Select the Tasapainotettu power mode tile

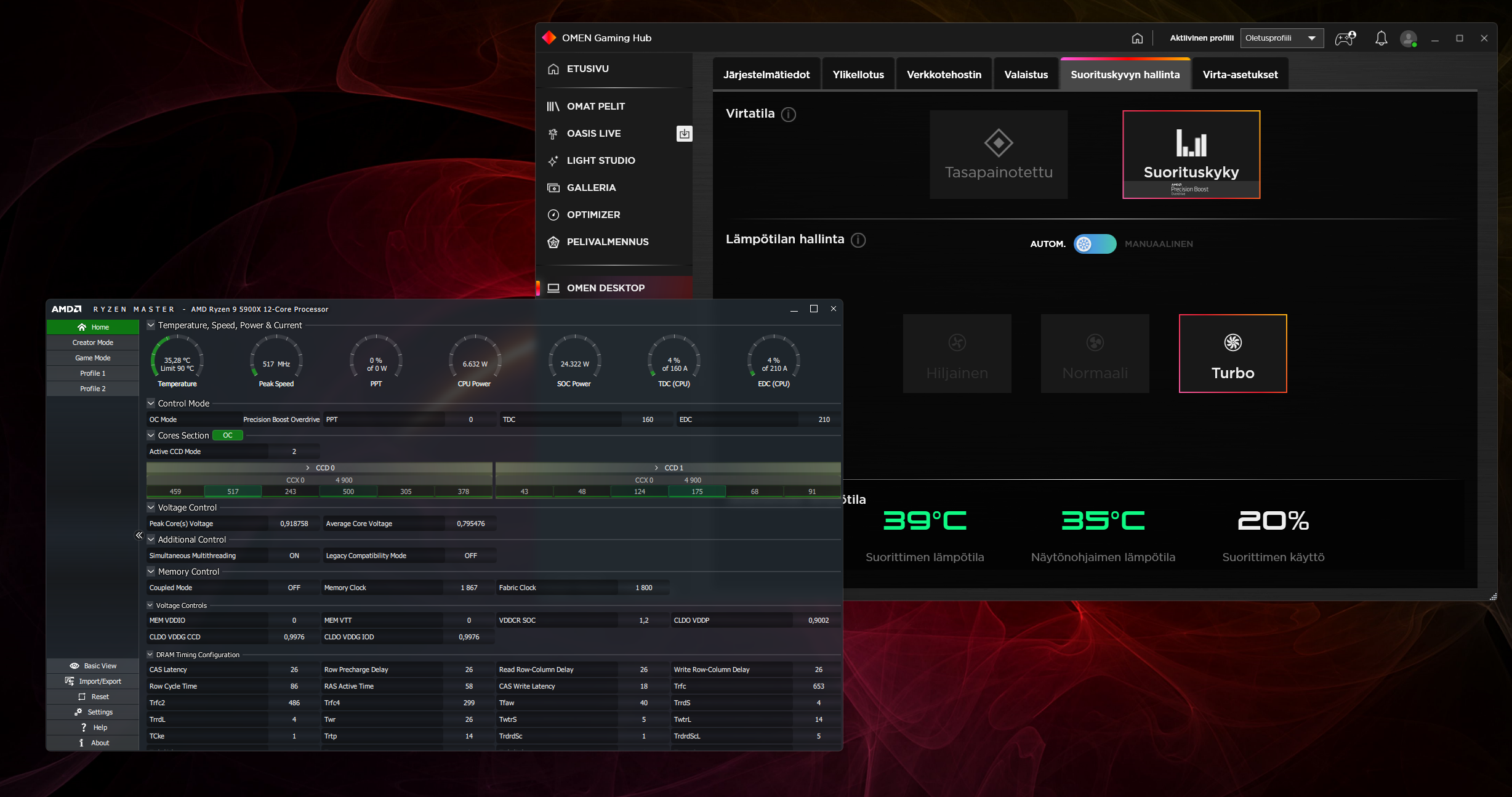[998, 155]
